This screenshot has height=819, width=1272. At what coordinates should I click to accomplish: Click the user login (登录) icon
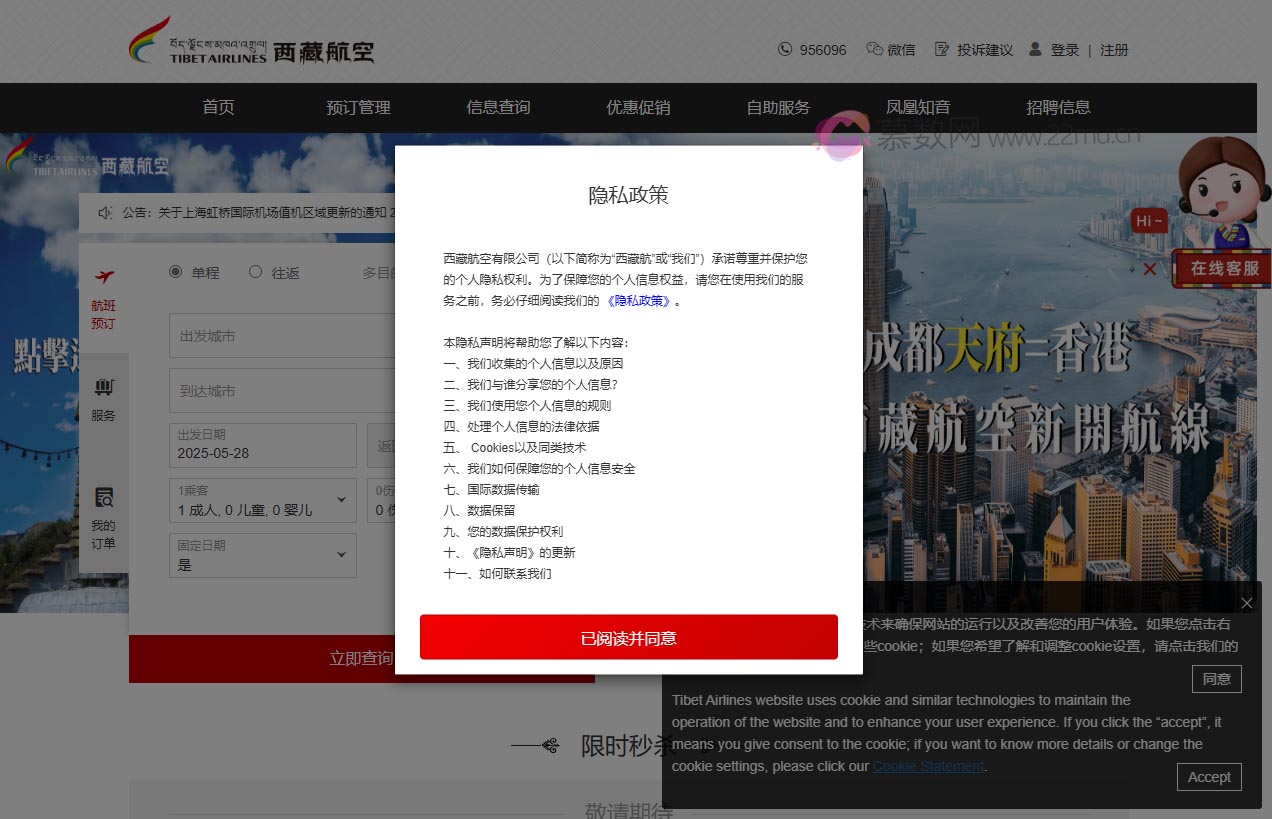[x=1035, y=49]
